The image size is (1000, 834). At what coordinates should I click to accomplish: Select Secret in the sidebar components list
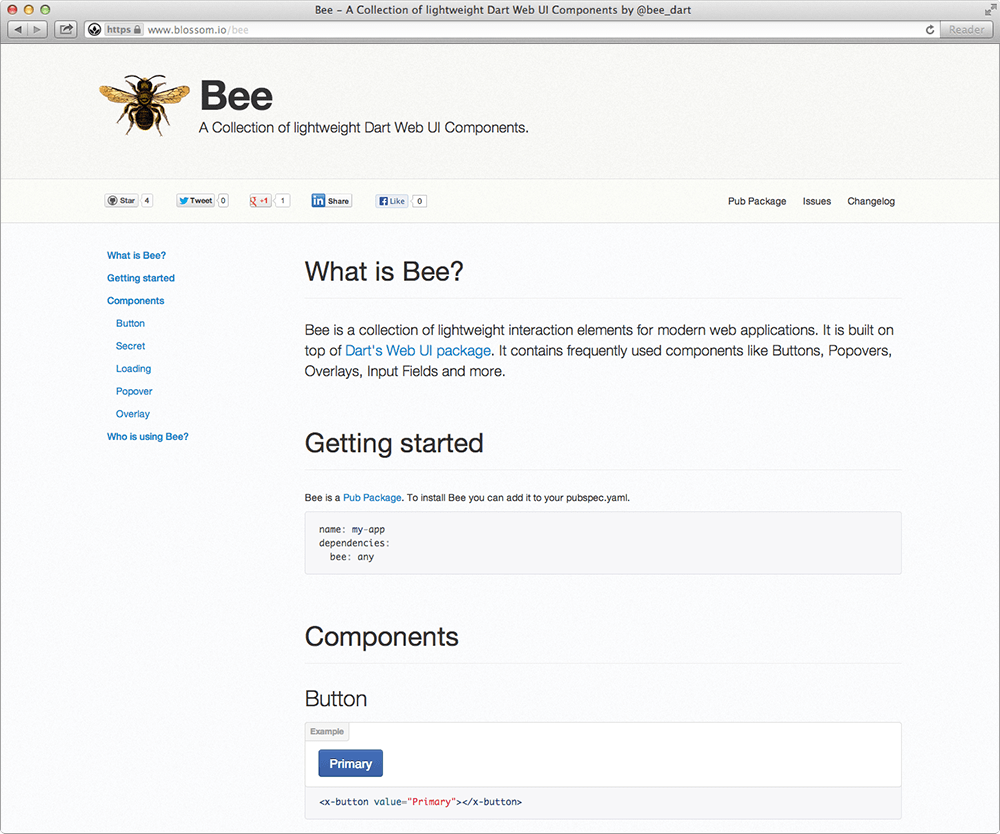130,346
